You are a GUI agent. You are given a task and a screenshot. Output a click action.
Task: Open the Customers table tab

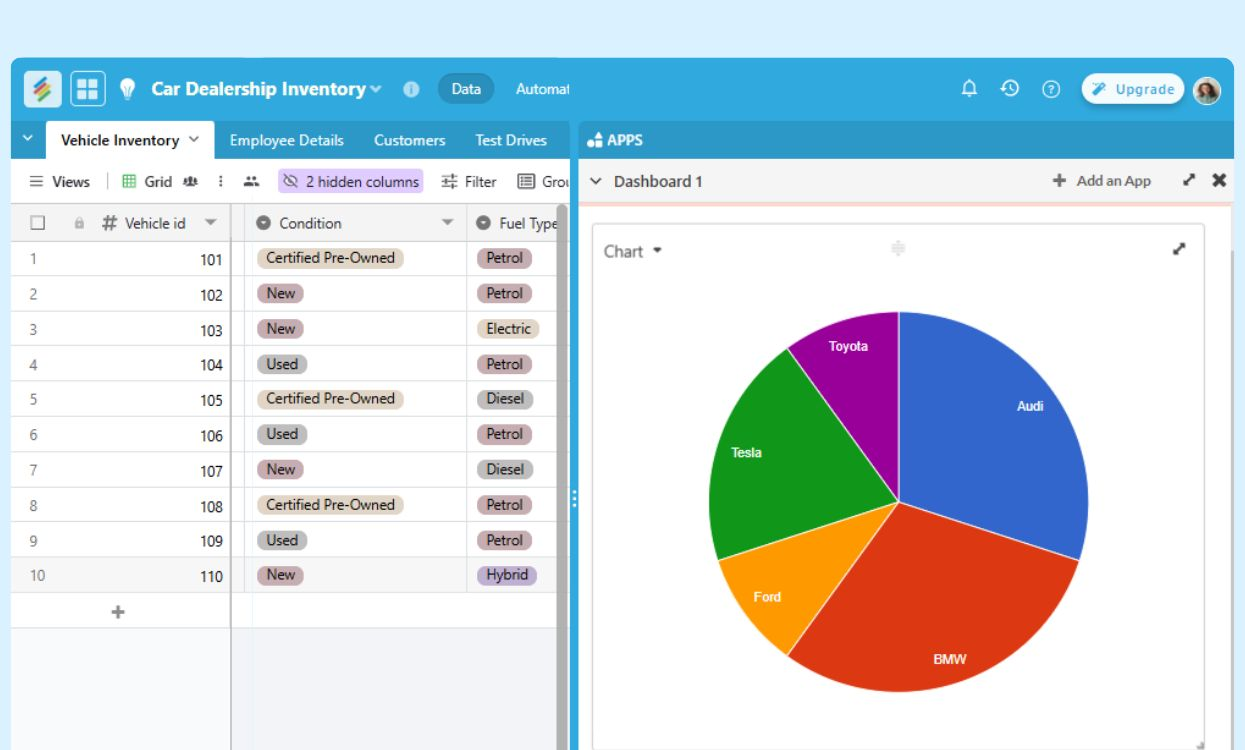click(410, 140)
